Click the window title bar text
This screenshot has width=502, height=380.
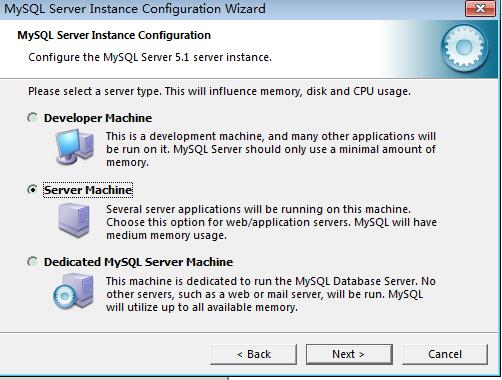pos(135,9)
